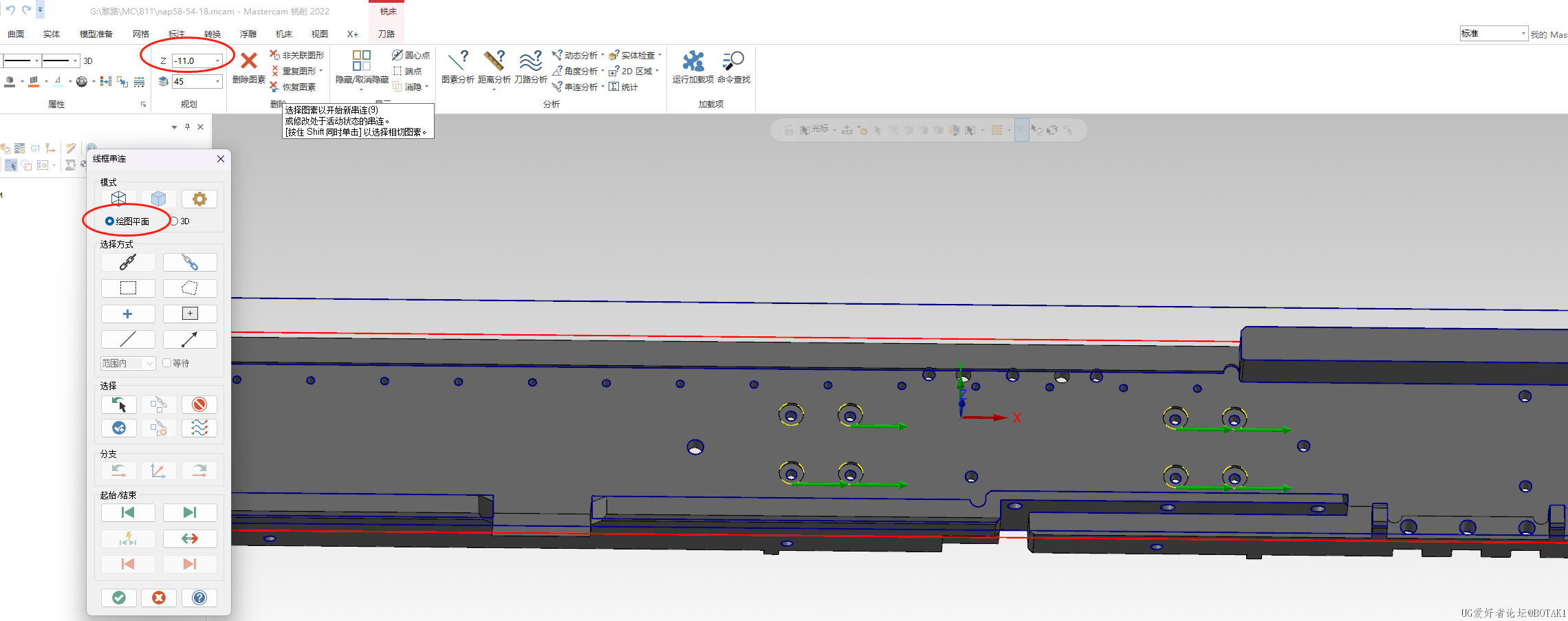Open the 刀路 ribbon tab
Screen dimensions: 1568x621
pyautogui.click(x=386, y=34)
